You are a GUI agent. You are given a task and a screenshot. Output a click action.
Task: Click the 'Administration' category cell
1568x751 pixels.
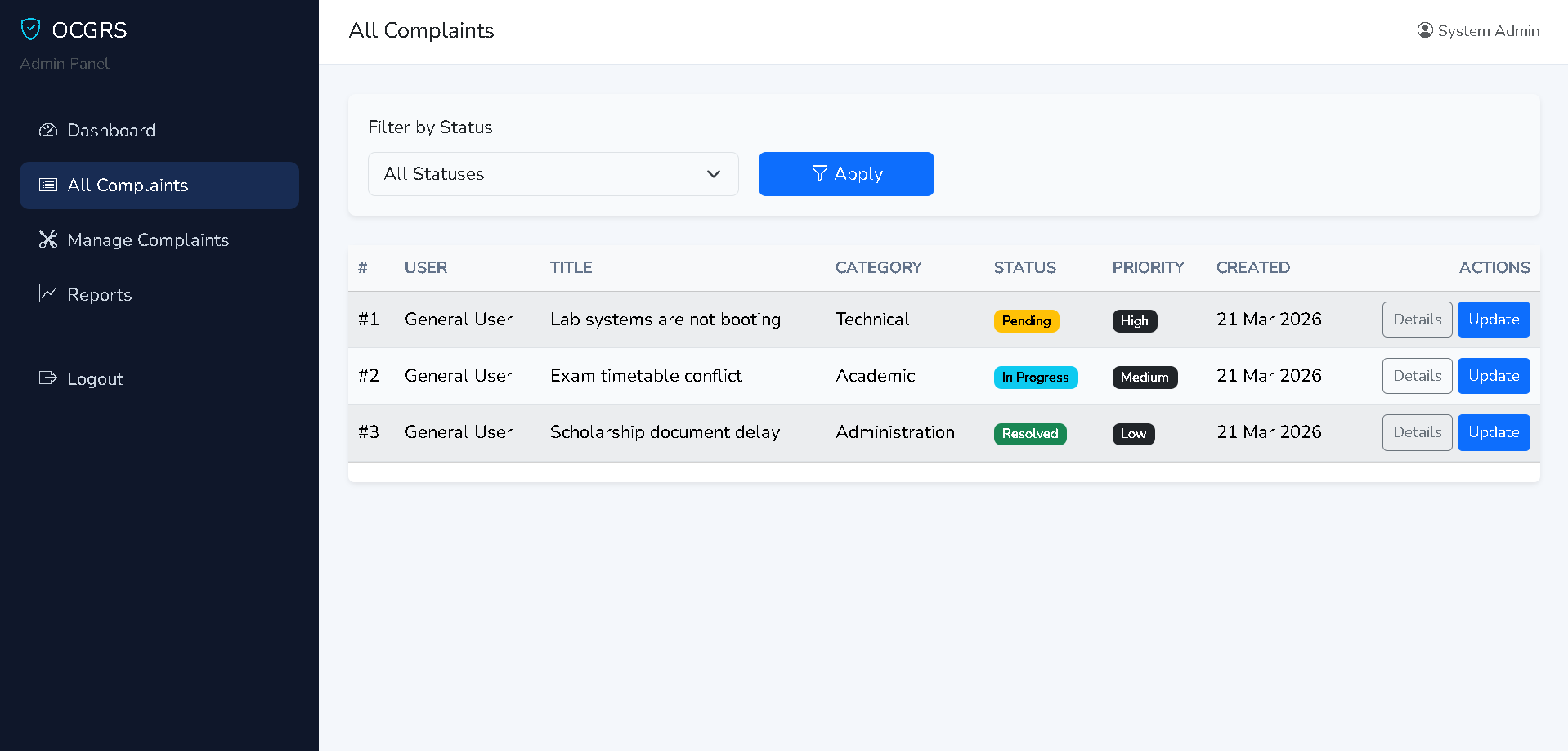pyautogui.click(x=895, y=432)
